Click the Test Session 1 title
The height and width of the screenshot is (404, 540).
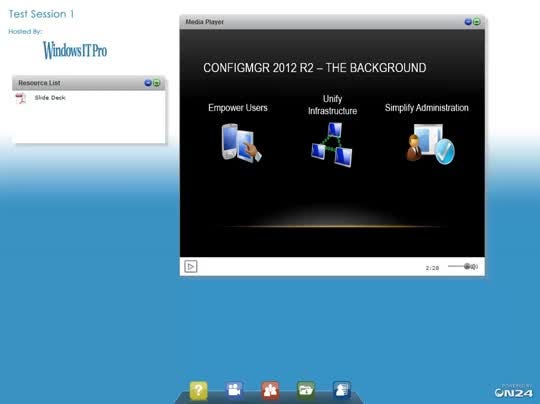(41, 14)
